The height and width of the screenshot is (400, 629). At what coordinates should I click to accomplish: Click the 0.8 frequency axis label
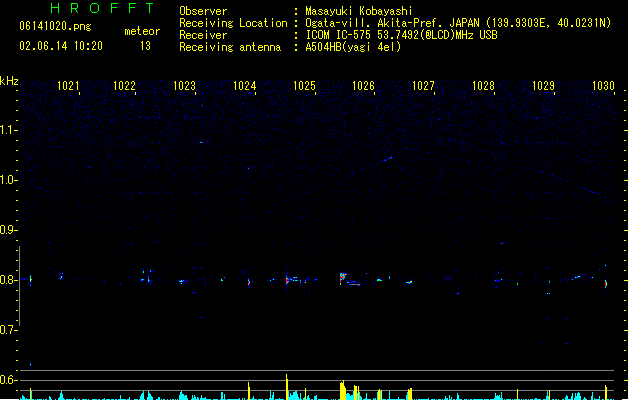pos(8,280)
